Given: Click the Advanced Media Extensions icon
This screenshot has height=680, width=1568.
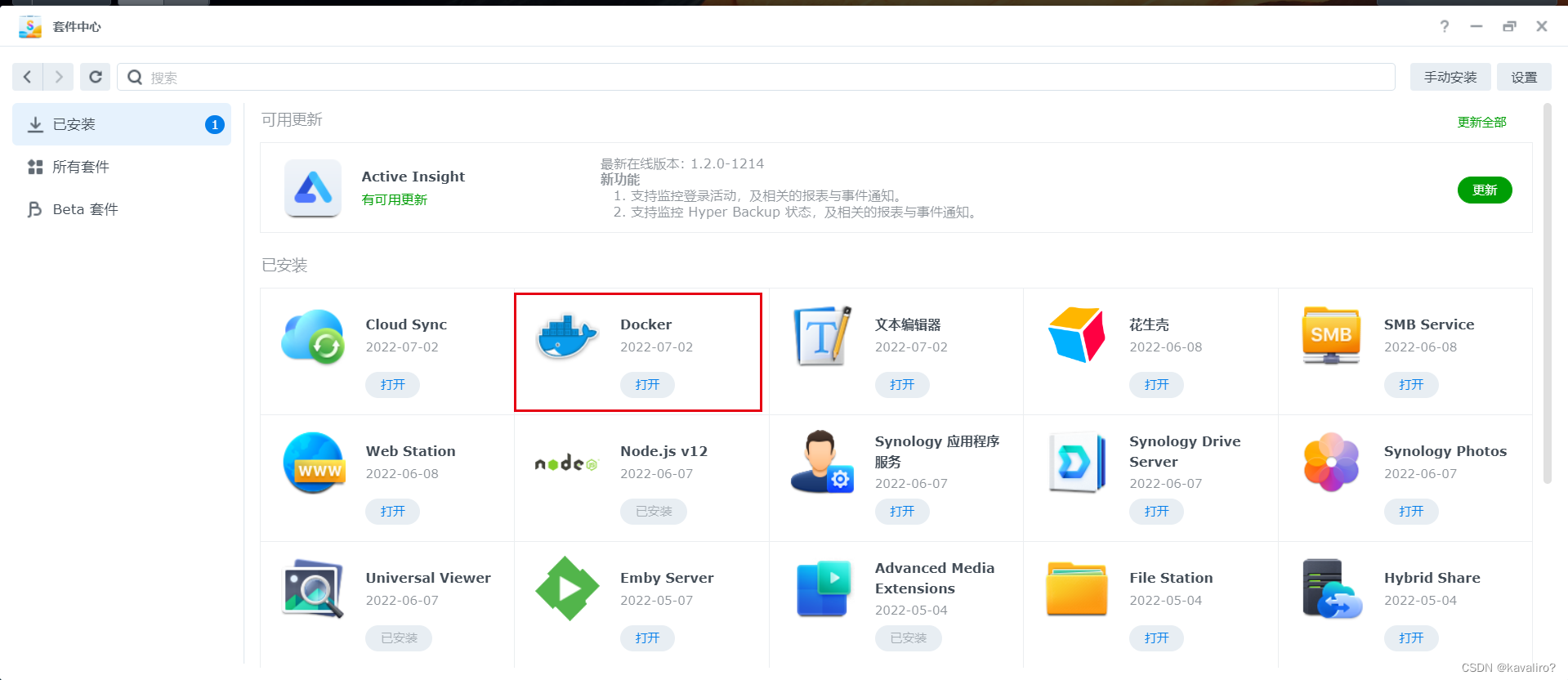Looking at the screenshot, I should coord(824,588).
